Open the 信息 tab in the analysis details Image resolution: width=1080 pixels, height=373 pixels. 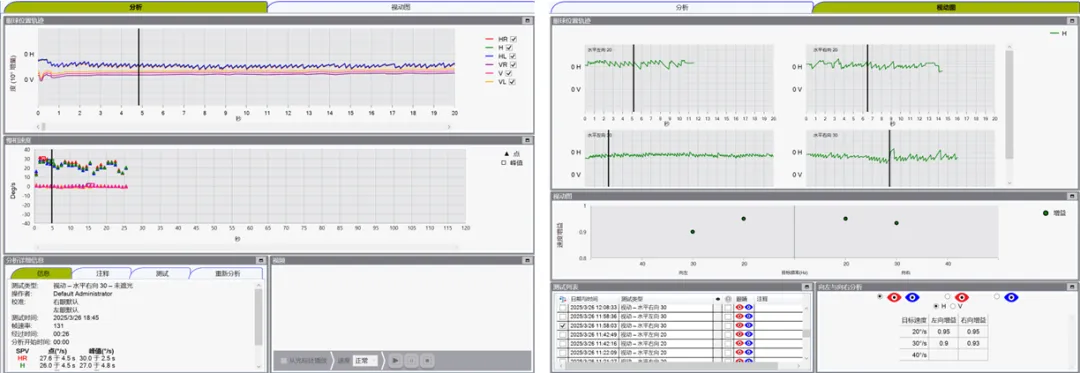click(43, 273)
